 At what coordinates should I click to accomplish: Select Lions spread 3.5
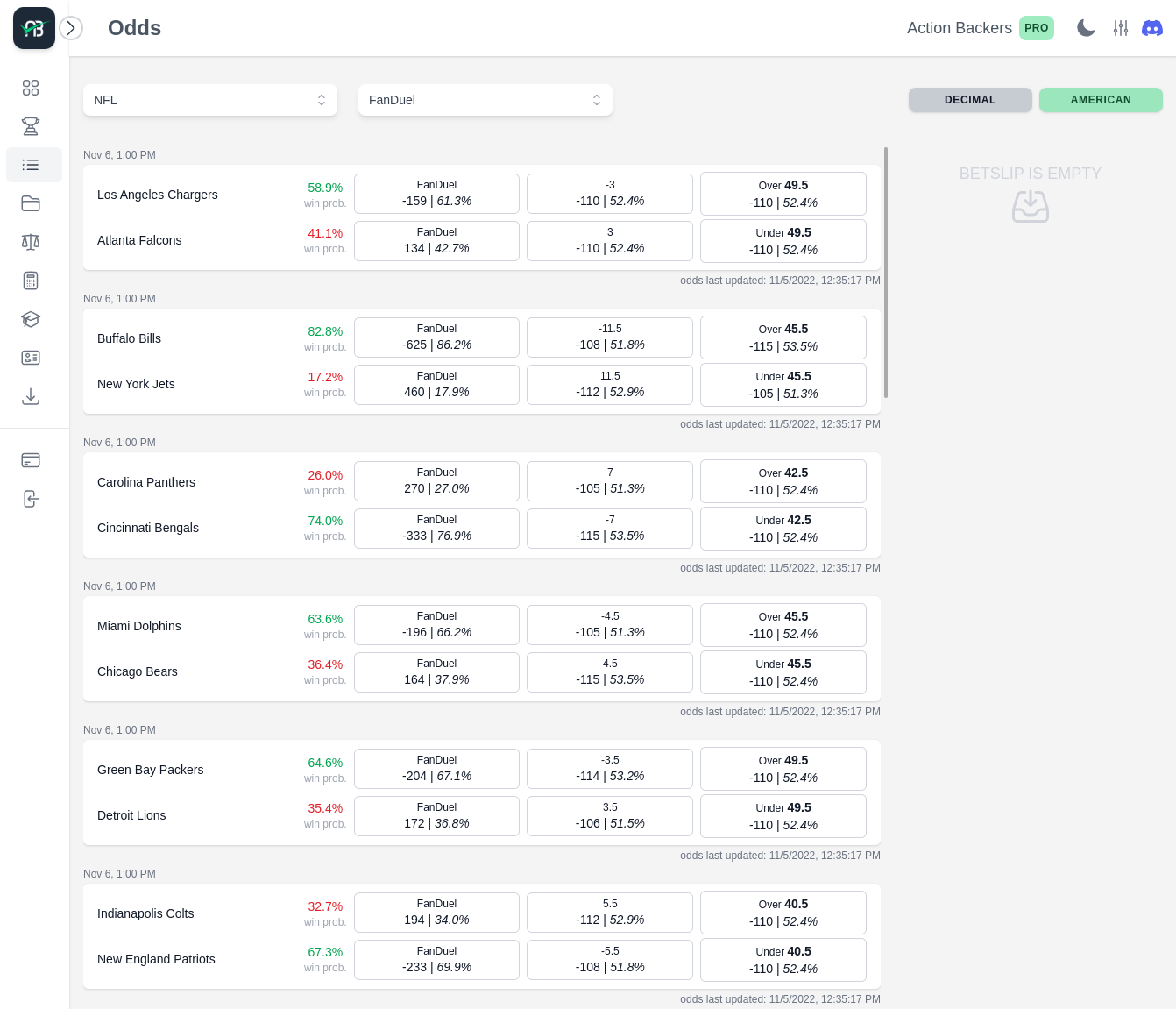tap(610, 816)
